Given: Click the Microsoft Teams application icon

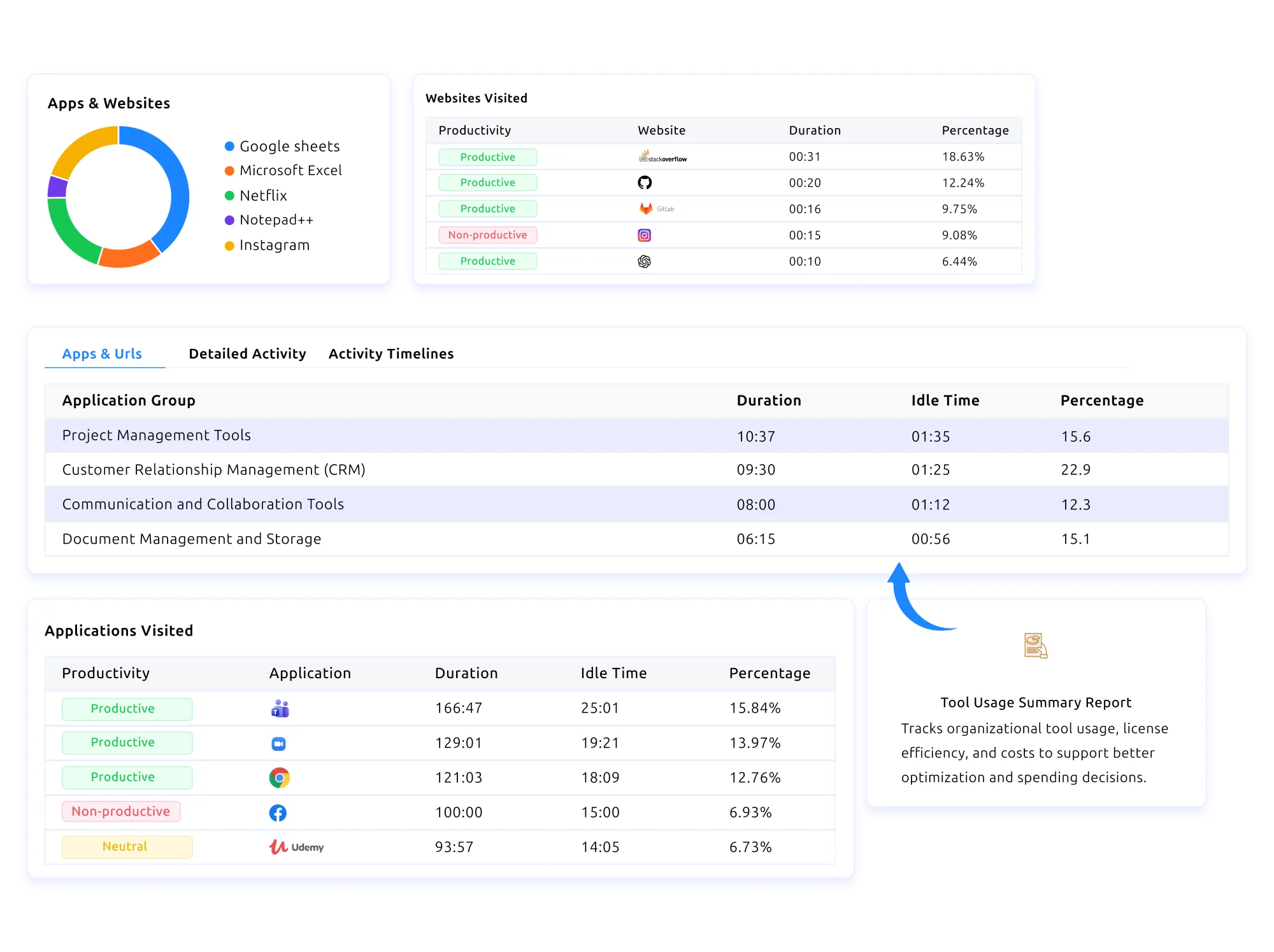Looking at the screenshot, I should pos(280,709).
